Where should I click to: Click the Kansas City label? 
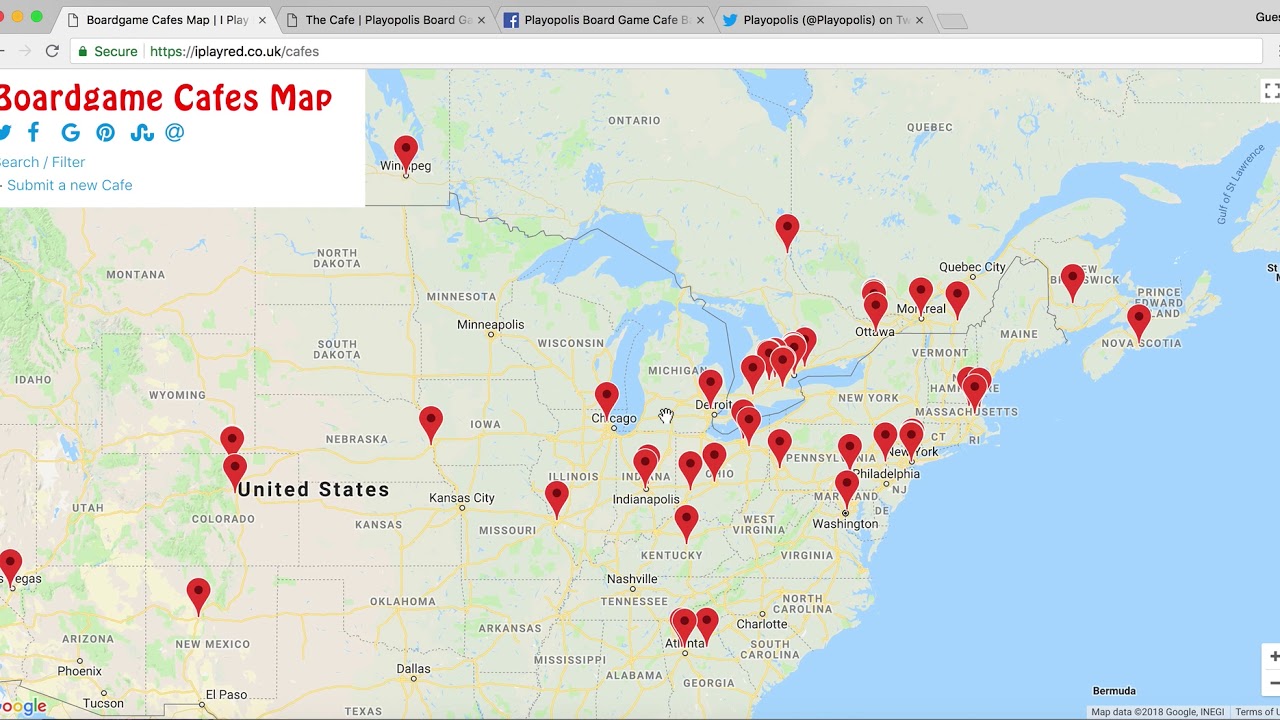click(x=461, y=497)
